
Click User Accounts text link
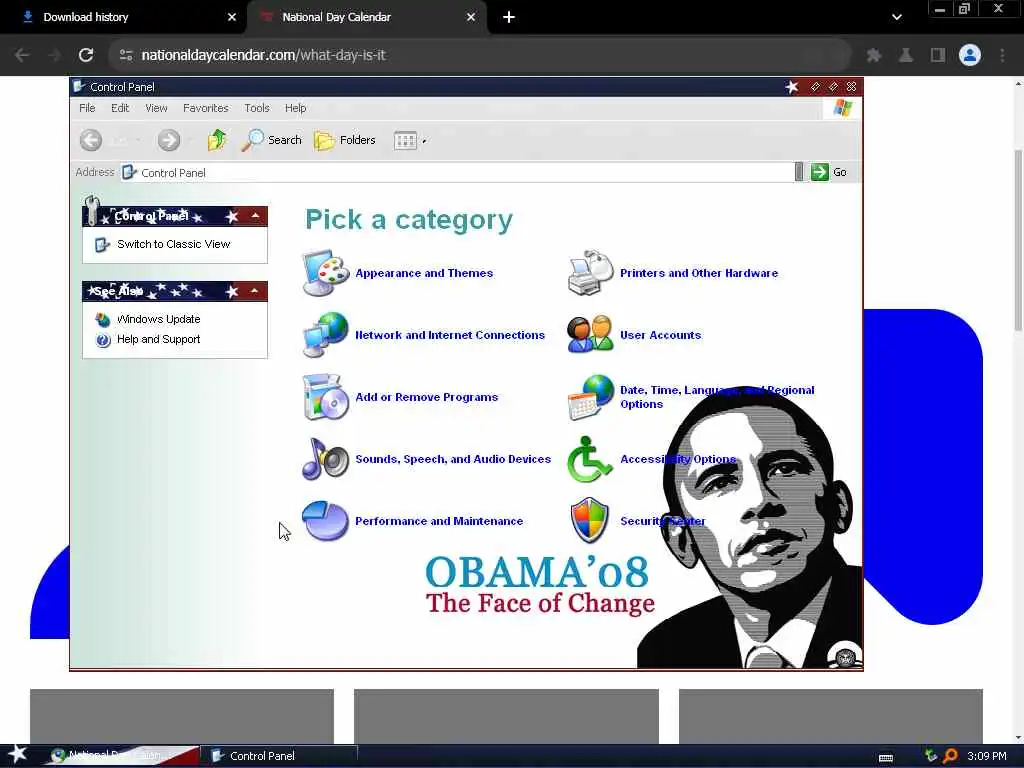pyautogui.click(x=660, y=334)
